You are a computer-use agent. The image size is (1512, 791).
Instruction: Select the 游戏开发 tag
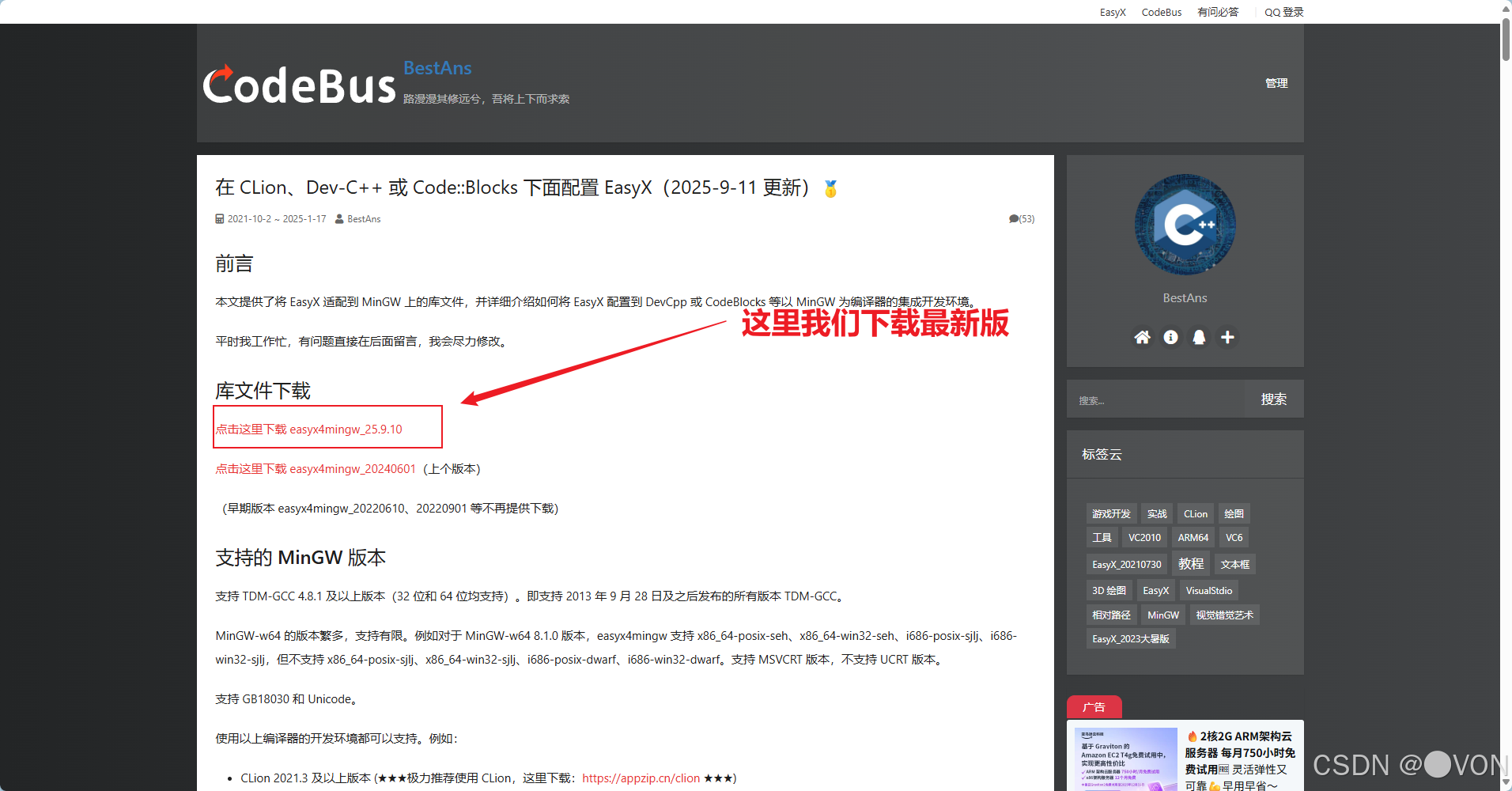[x=1111, y=514]
